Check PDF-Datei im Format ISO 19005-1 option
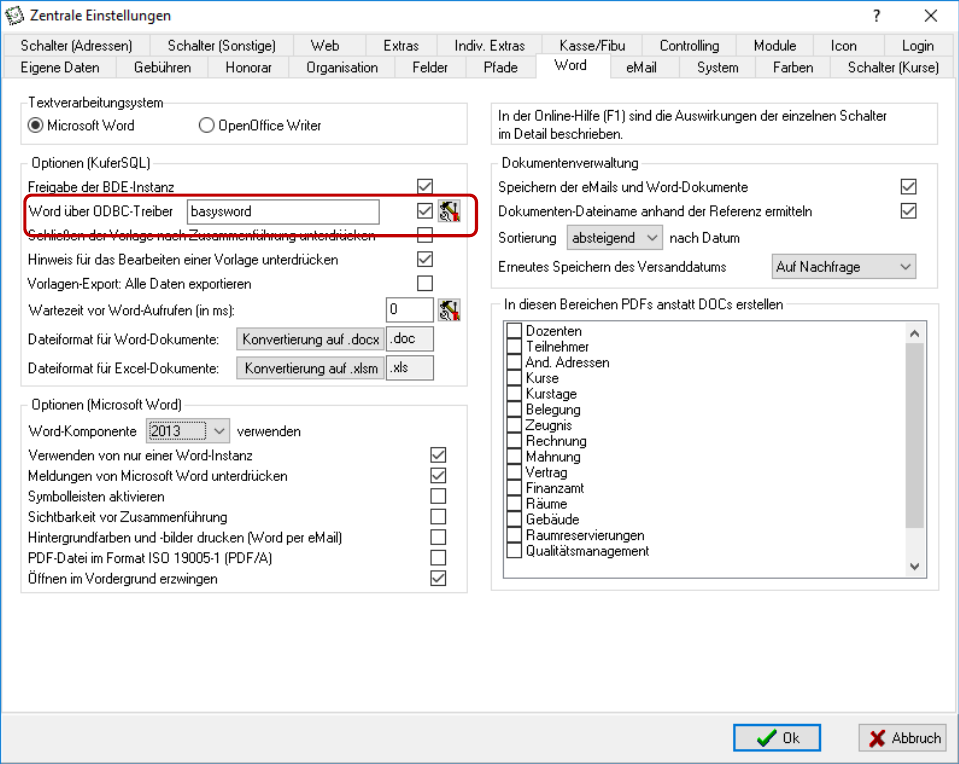This screenshot has height=764, width=959. [438, 558]
